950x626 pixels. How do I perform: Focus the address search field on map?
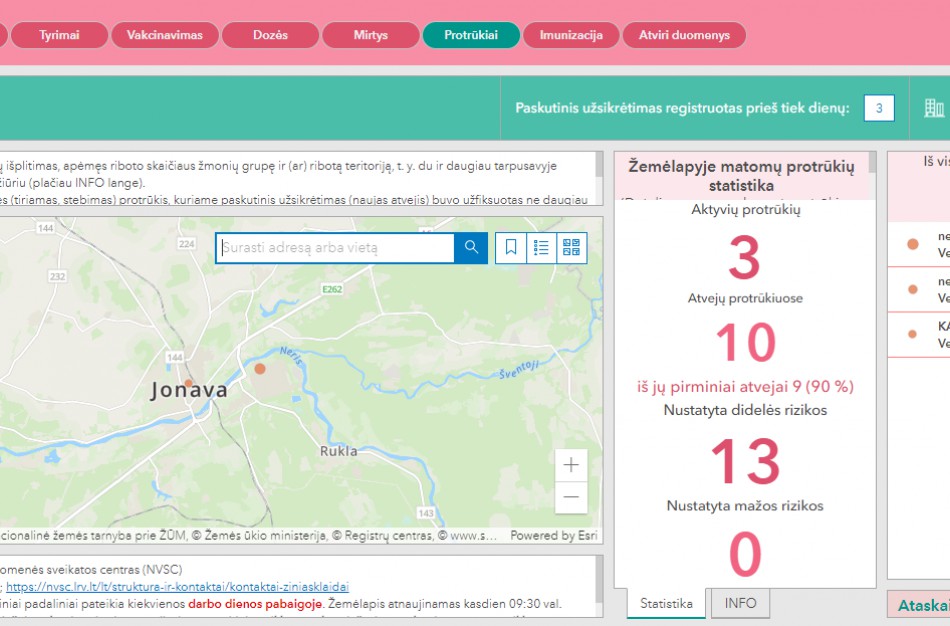click(336, 248)
